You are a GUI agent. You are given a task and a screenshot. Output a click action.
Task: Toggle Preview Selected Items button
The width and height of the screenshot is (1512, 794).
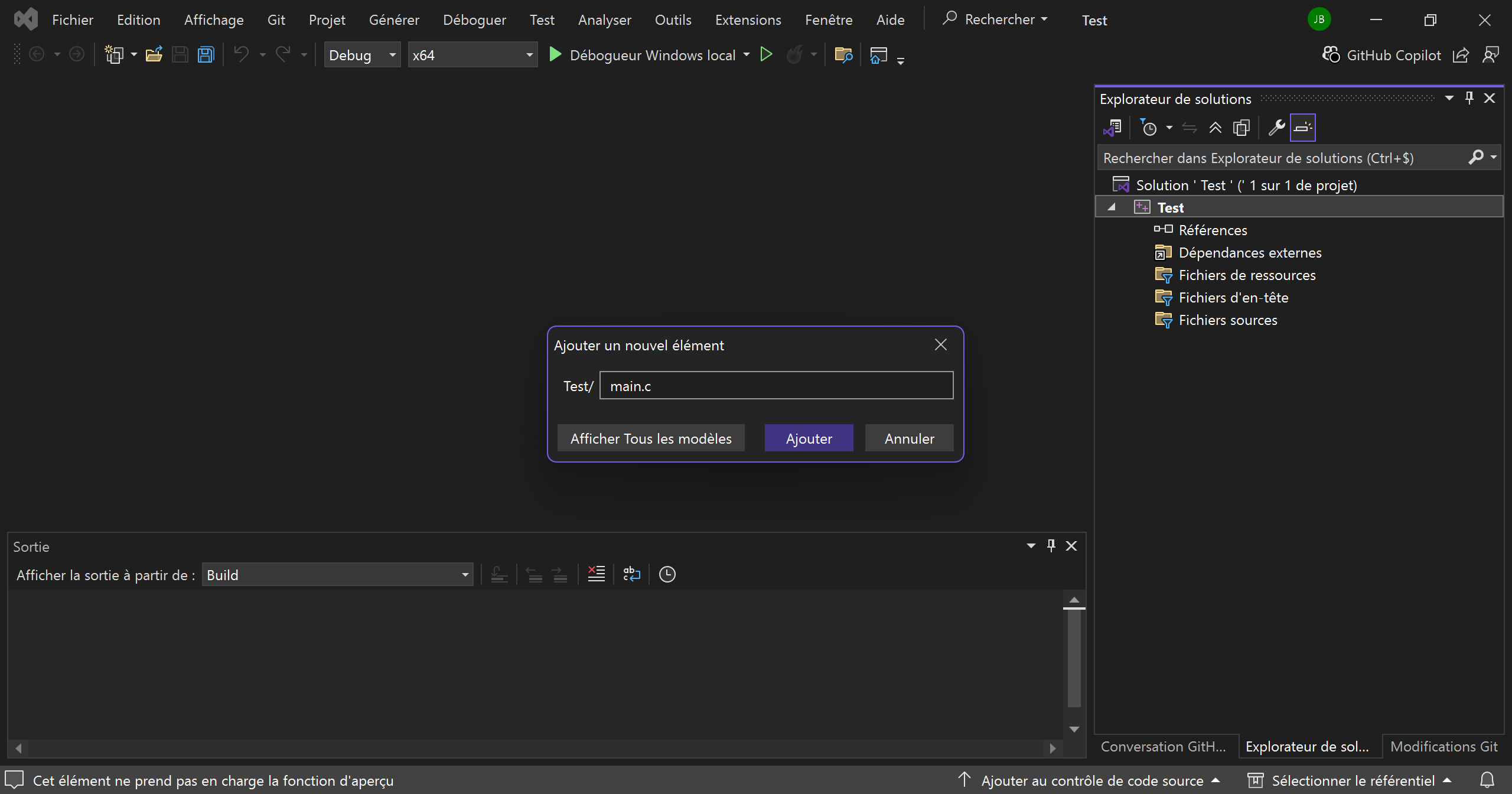click(x=1302, y=128)
